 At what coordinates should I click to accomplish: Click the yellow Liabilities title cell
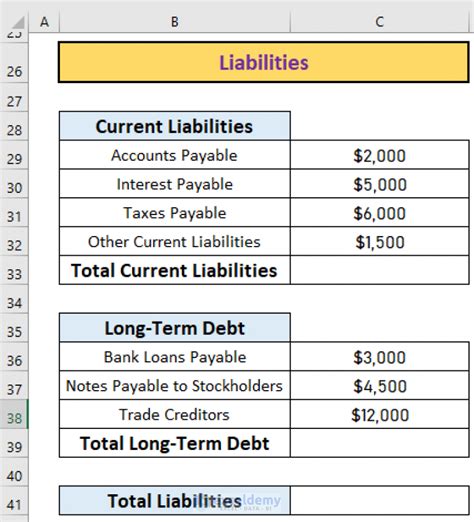point(264,62)
